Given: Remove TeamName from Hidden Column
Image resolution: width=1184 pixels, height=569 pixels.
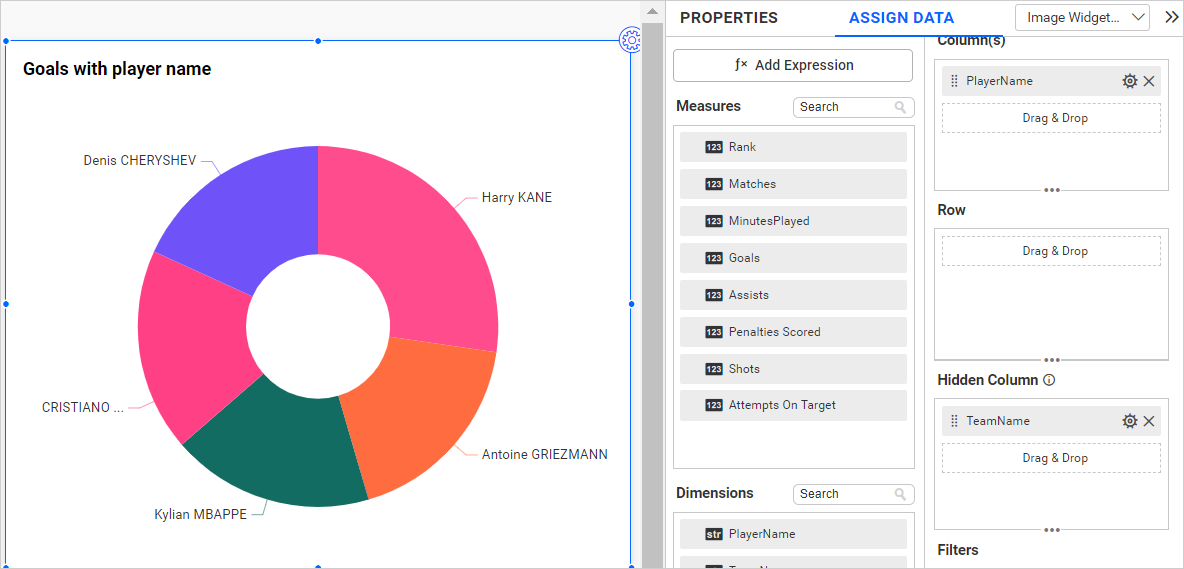Looking at the screenshot, I should [1149, 421].
